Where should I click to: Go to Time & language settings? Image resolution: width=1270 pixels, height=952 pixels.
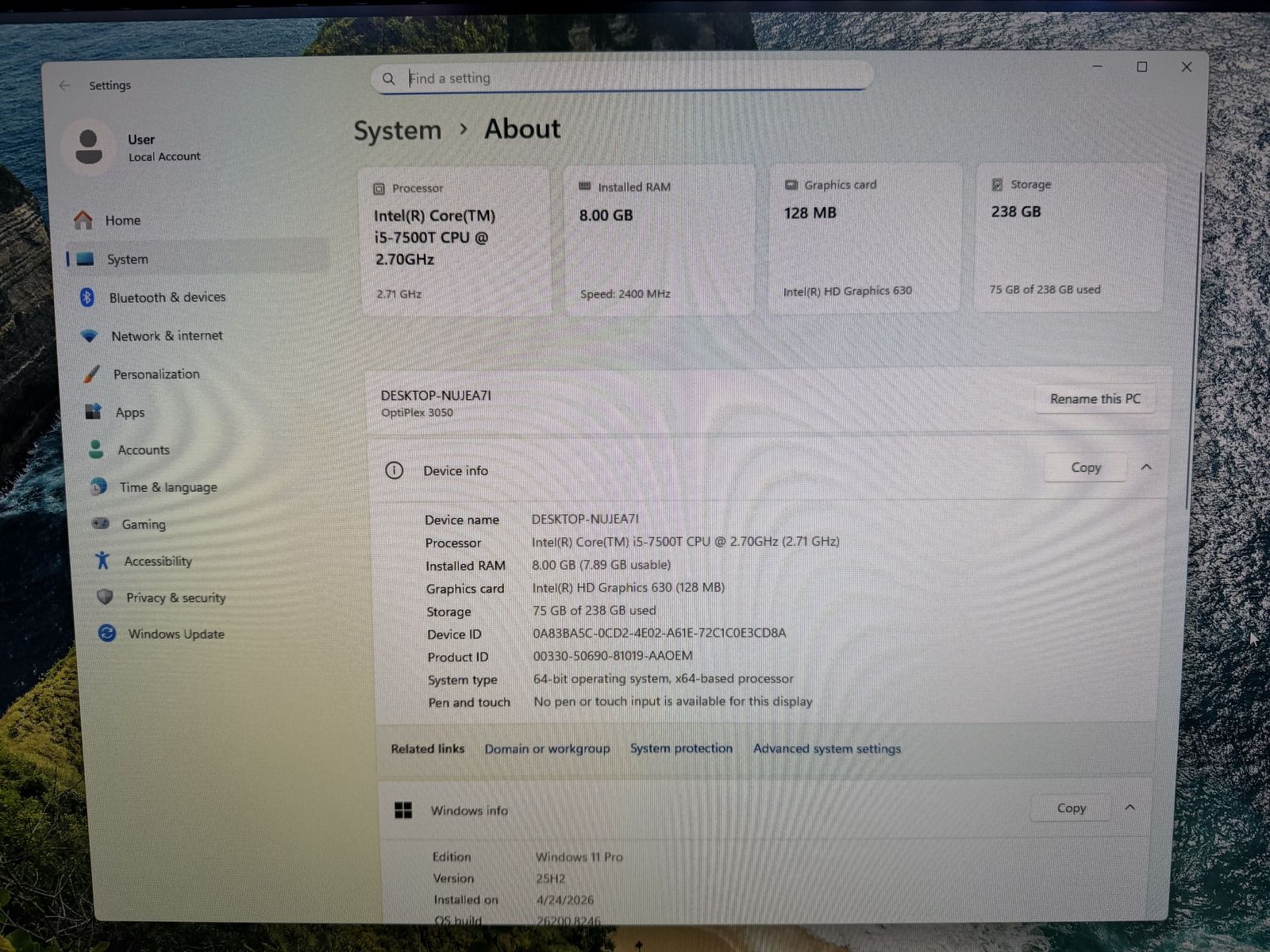pos(168,487)
